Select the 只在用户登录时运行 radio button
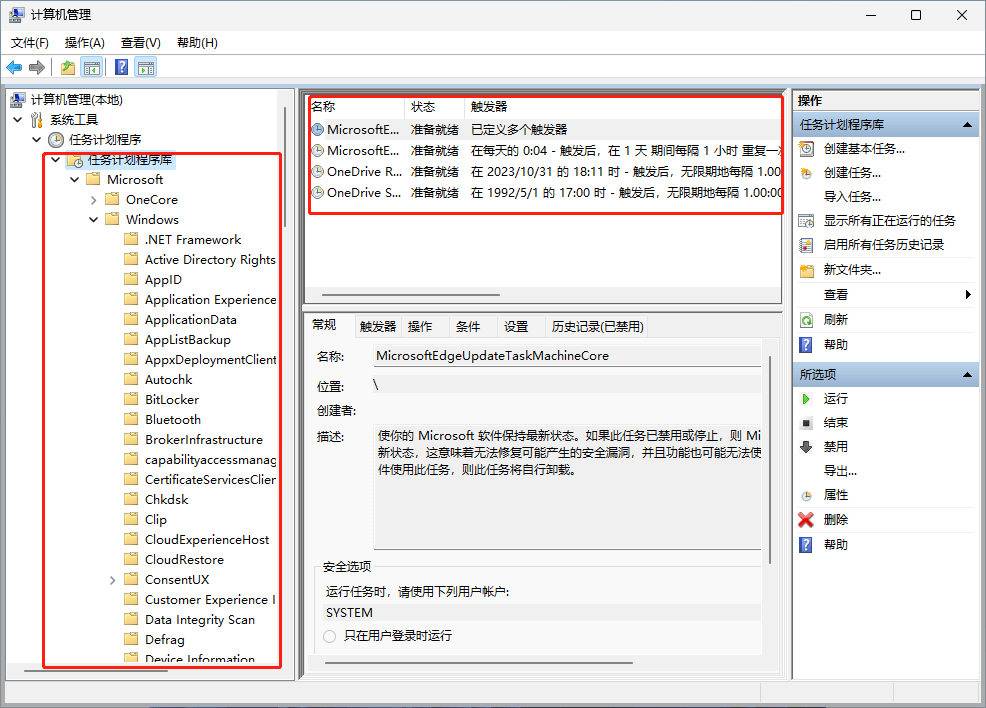Screen dimensions: 986x708 point(329,636)
